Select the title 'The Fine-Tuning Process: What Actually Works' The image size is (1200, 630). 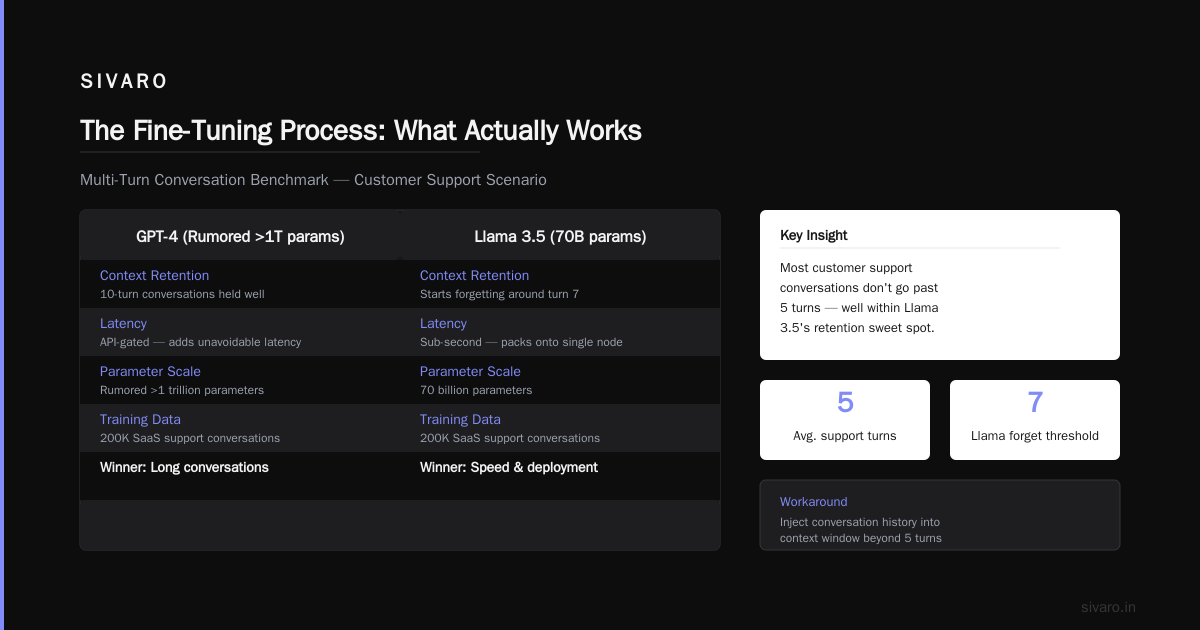[x=361, y=131]
